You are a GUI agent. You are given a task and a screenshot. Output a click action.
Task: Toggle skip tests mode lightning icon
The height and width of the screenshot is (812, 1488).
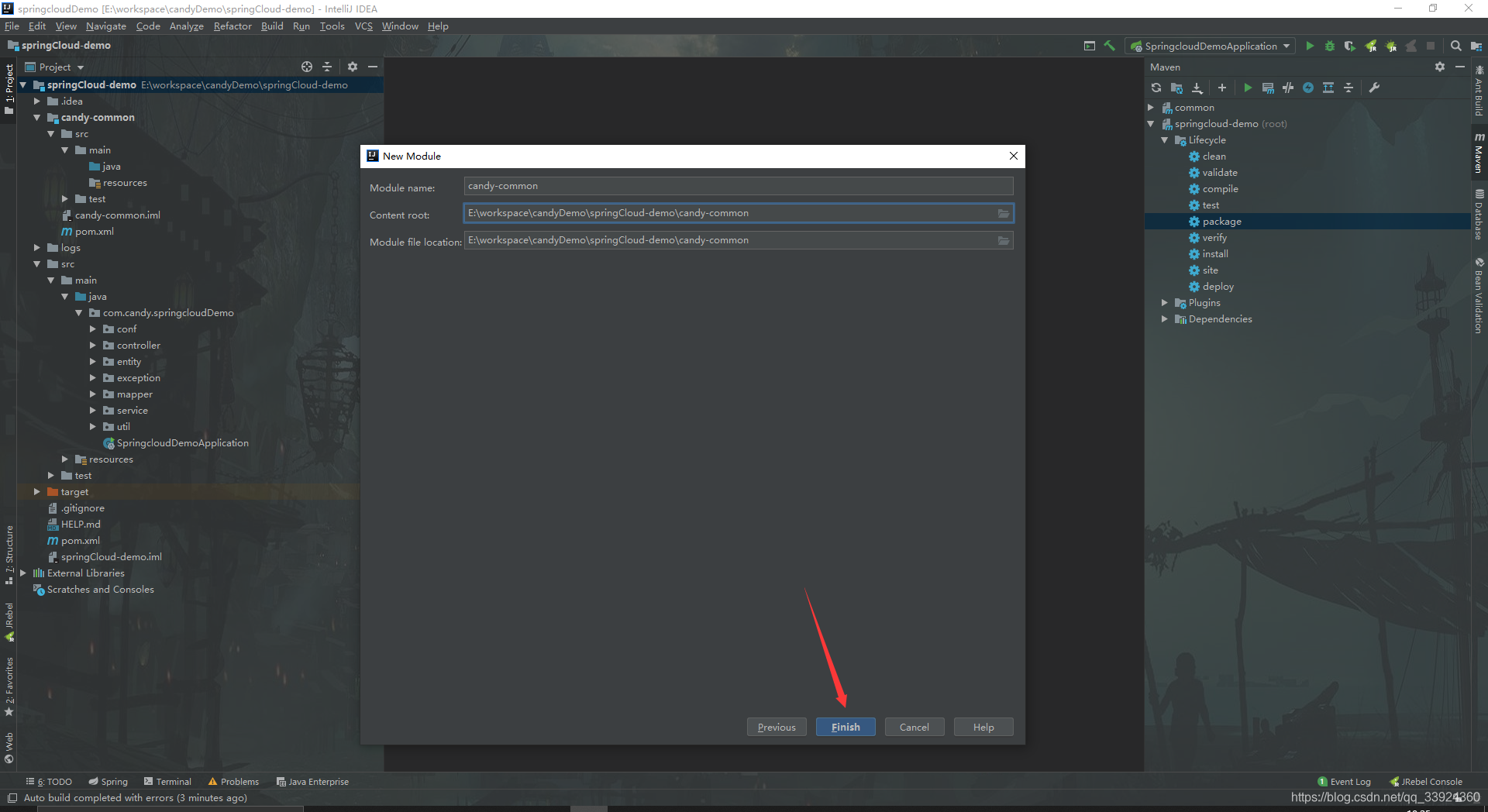tap(1308, 88)
